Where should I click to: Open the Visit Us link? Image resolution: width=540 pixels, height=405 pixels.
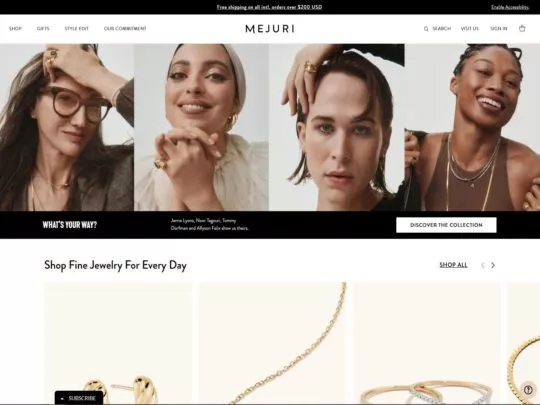pos(470,29)
